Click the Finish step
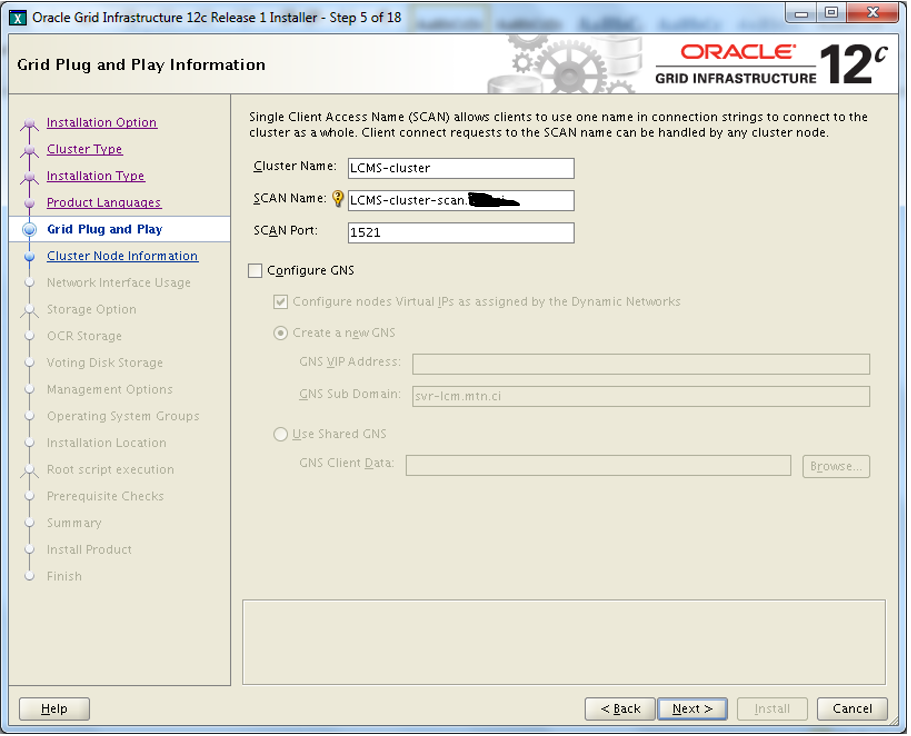 point(64,577)
